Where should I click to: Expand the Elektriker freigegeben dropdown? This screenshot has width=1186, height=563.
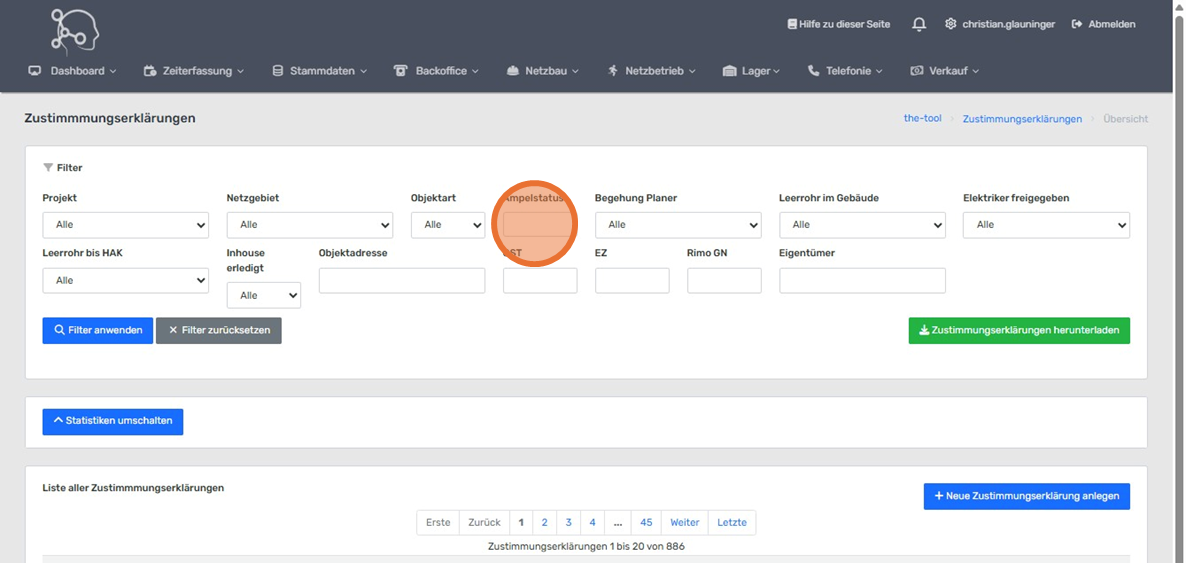pos(1045,225)
